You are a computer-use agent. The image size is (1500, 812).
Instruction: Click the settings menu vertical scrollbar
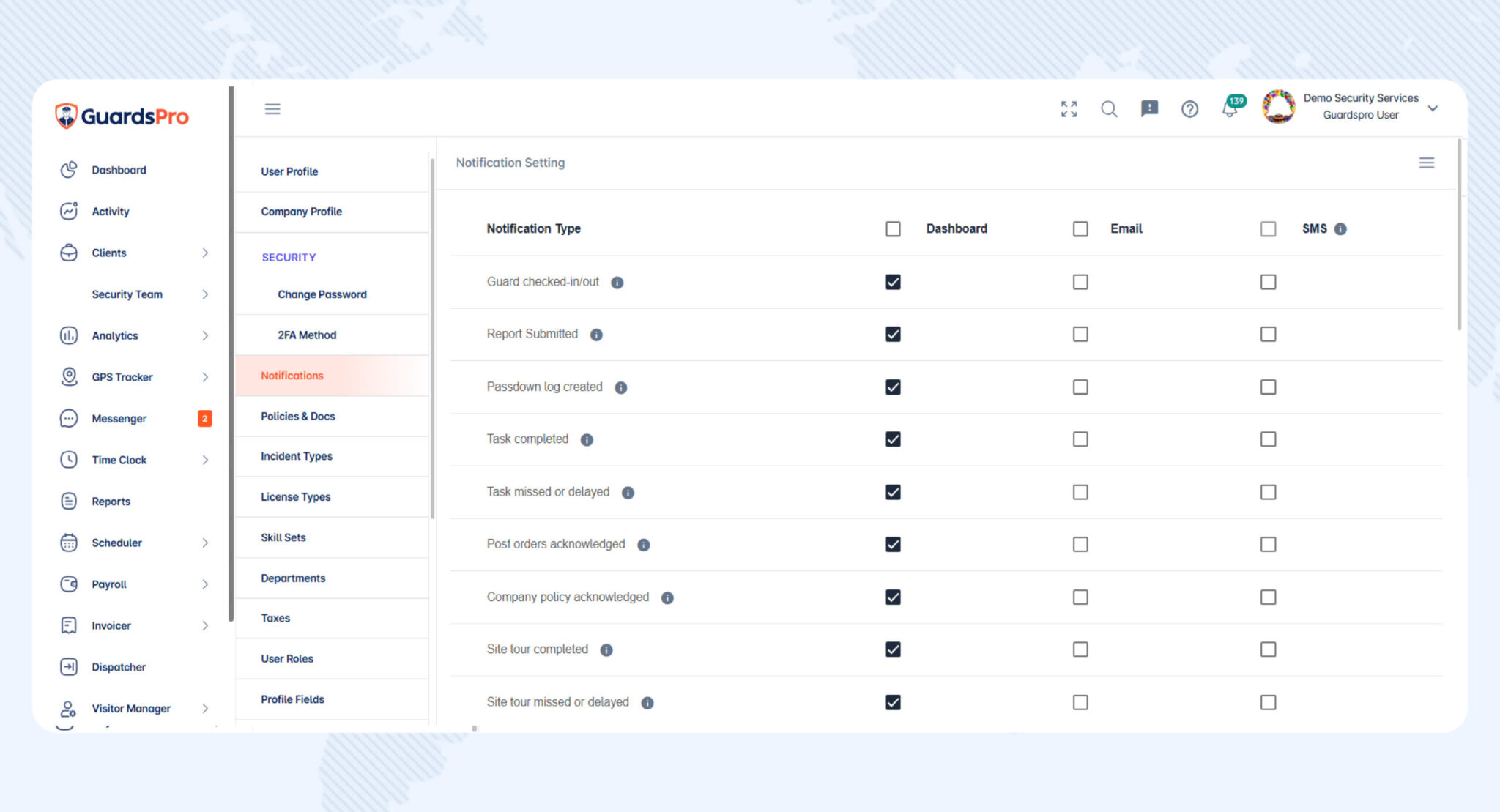click(x=432, y=337)
